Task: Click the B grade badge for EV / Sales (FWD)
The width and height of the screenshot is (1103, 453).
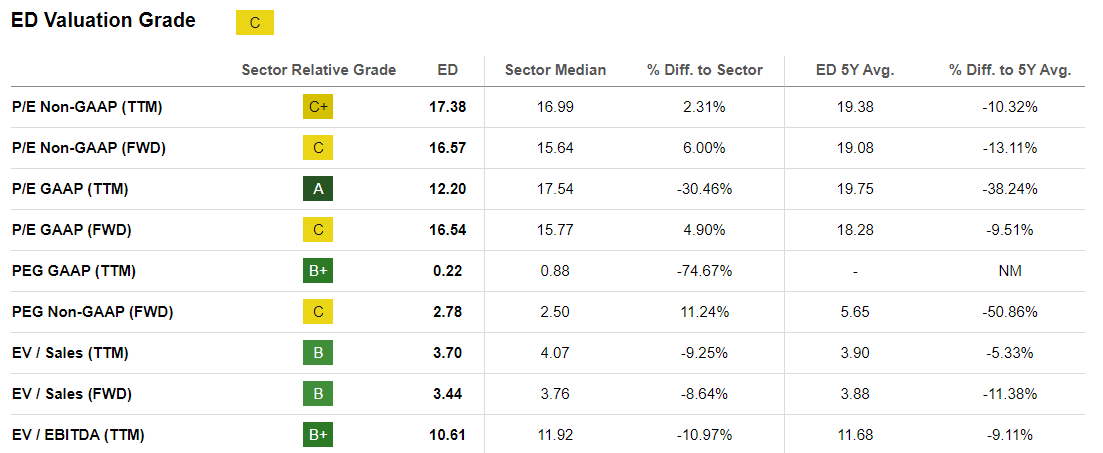Action: click(x=318, y=394)
